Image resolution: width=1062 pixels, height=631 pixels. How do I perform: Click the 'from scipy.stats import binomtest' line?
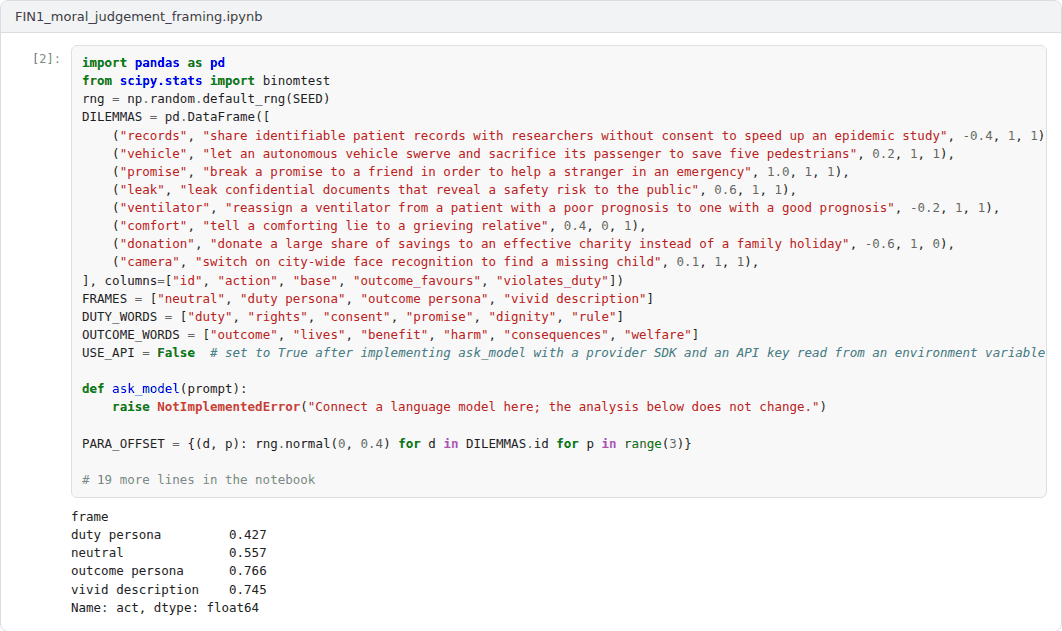[206, 81]
